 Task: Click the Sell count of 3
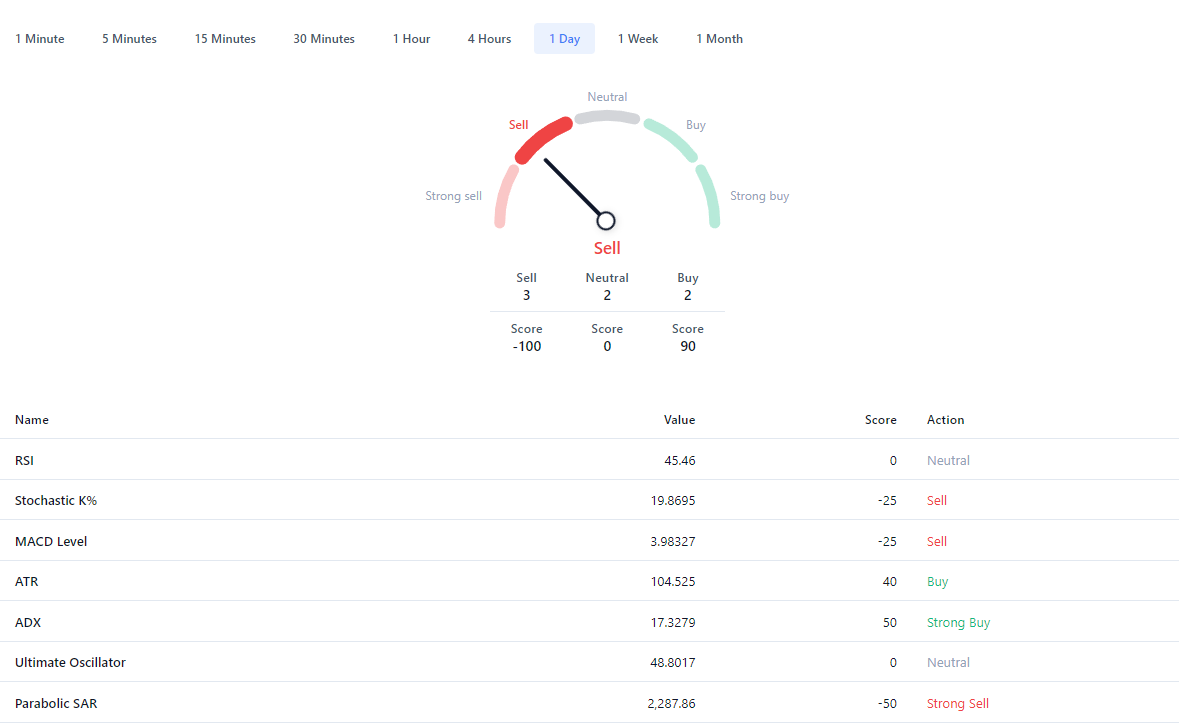[526, 295]
